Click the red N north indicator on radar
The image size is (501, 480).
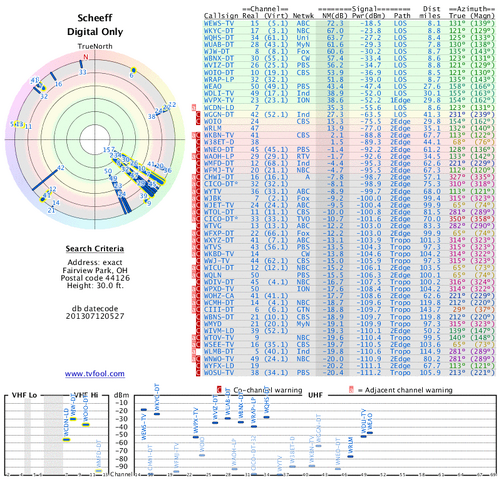pos(86,57)
